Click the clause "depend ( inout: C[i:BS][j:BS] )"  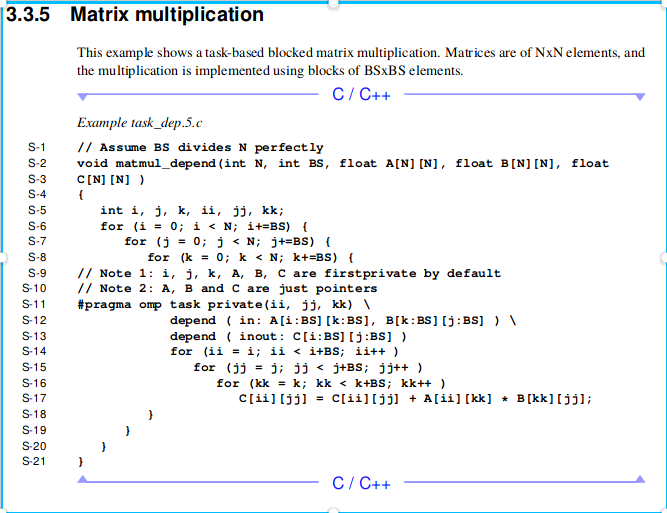click(x=288, y=336)
